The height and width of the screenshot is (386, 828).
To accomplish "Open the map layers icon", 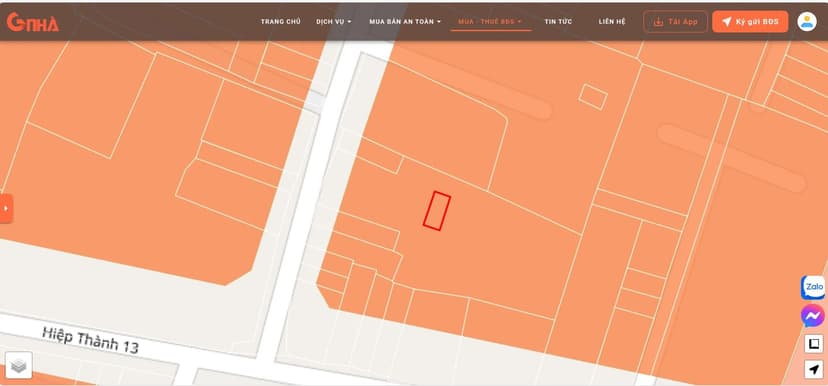I will (18, 365).
